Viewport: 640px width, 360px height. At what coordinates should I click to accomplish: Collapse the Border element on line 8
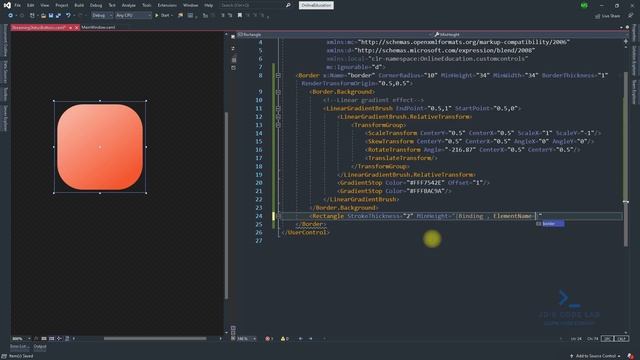(278, 76)
